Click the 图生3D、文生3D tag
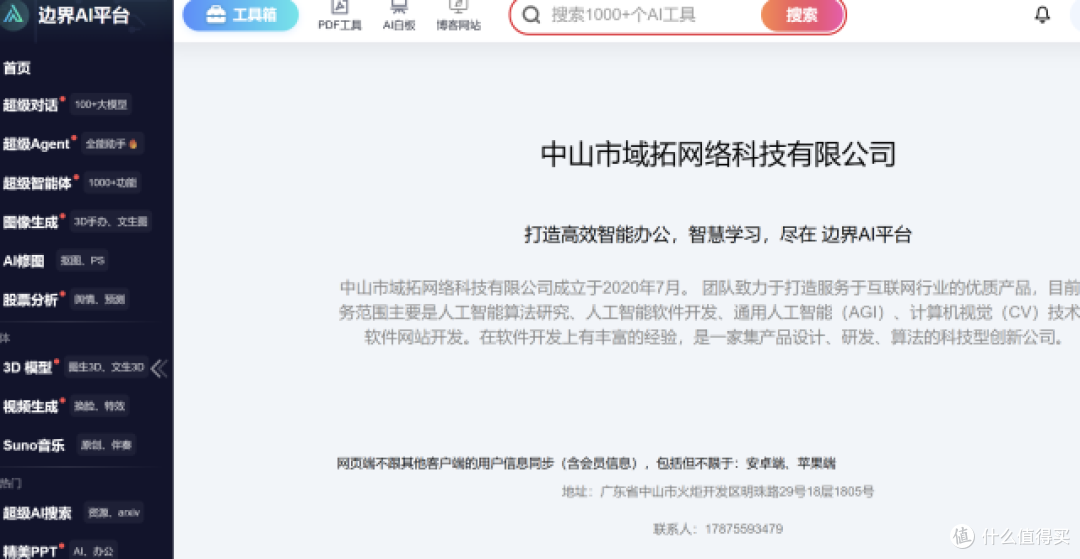 [x=106, y=367]
